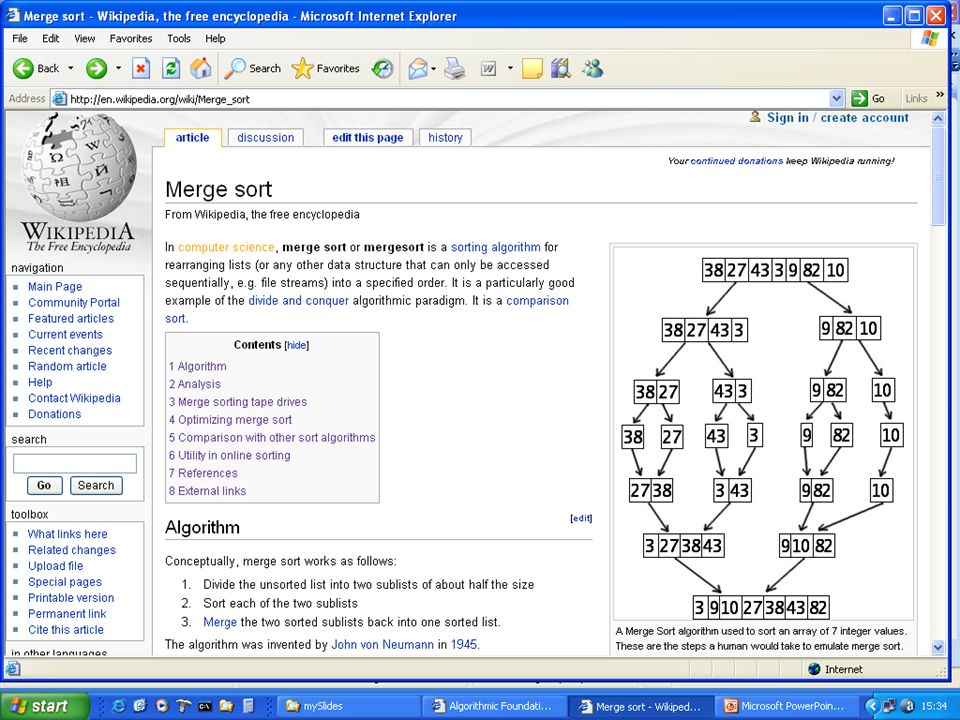Open the Favorites menu
Image resolution: width=960 pixels, height=720 pixels.
coord(130,39)
